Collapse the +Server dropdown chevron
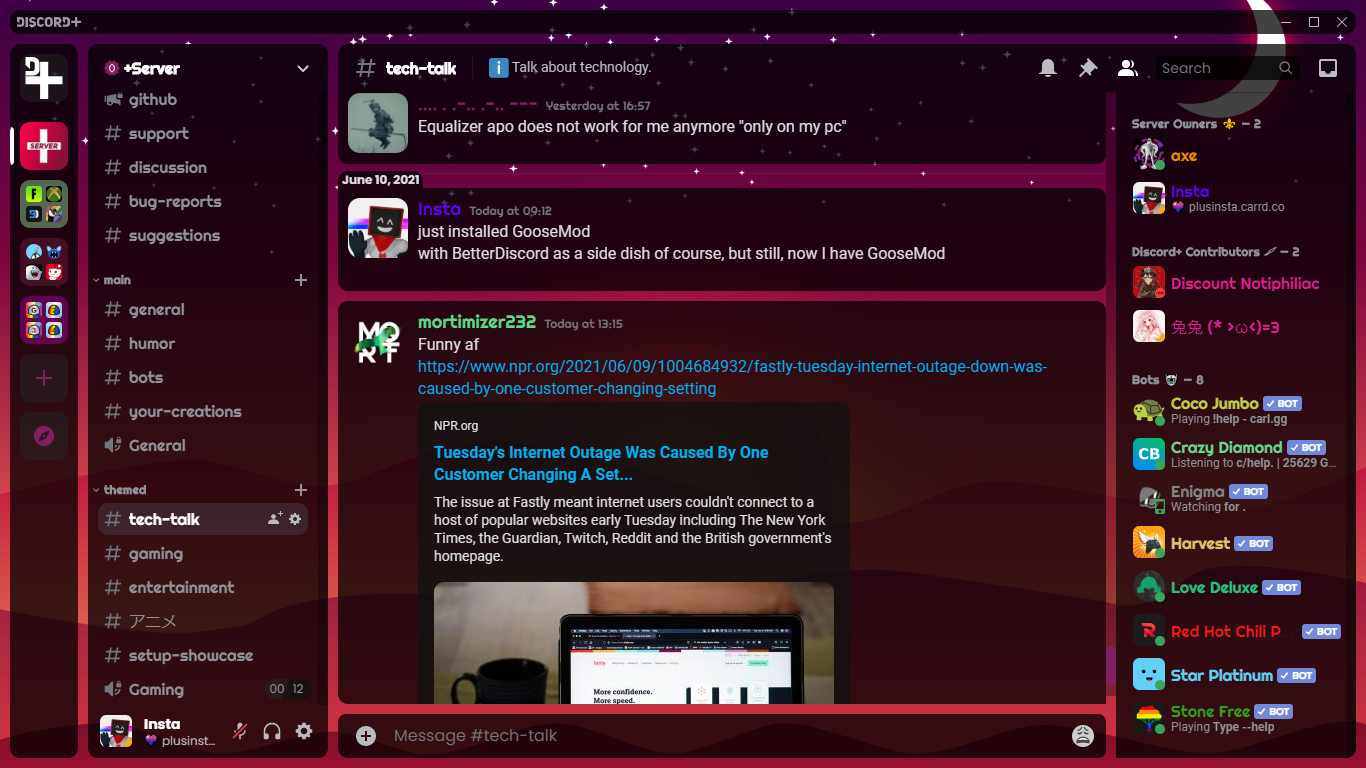The width and height of the screenshot is (1366, 768). (302, 68)
